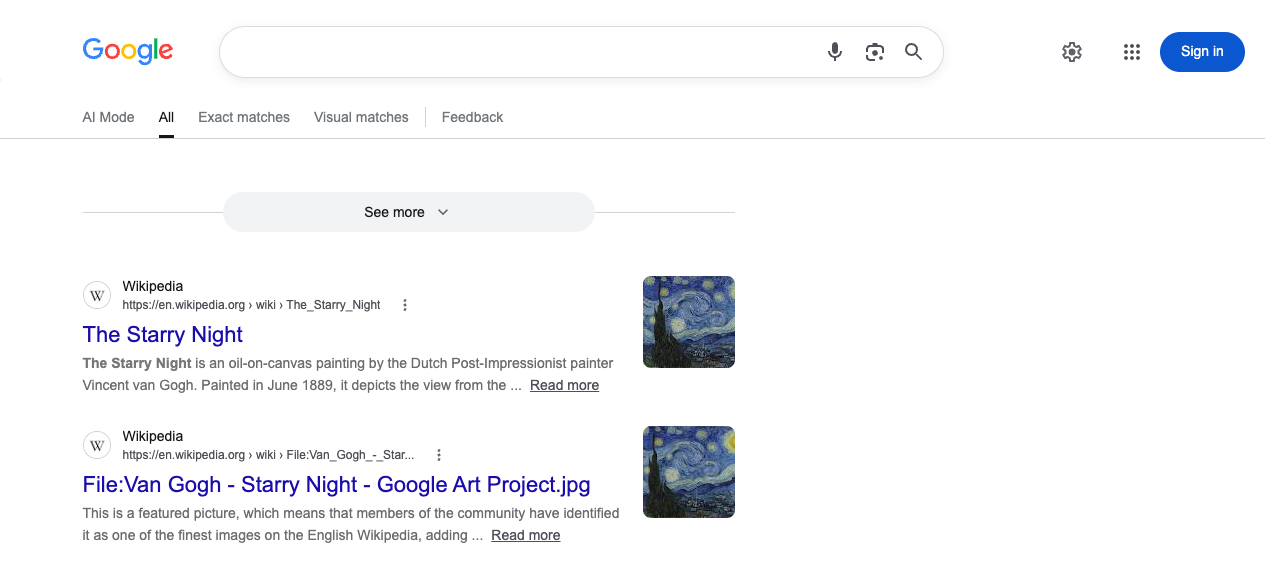Open File:Van Gogh - Starry Night result link
The width and height of the screenshot is (1280, 573).
[x=336, y=484]
